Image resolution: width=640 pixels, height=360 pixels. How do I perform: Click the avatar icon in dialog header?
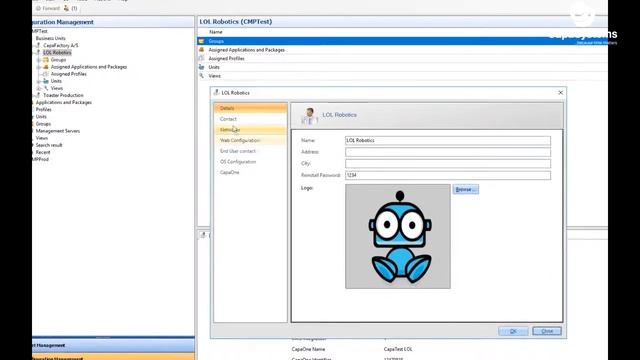coord(309,116)
